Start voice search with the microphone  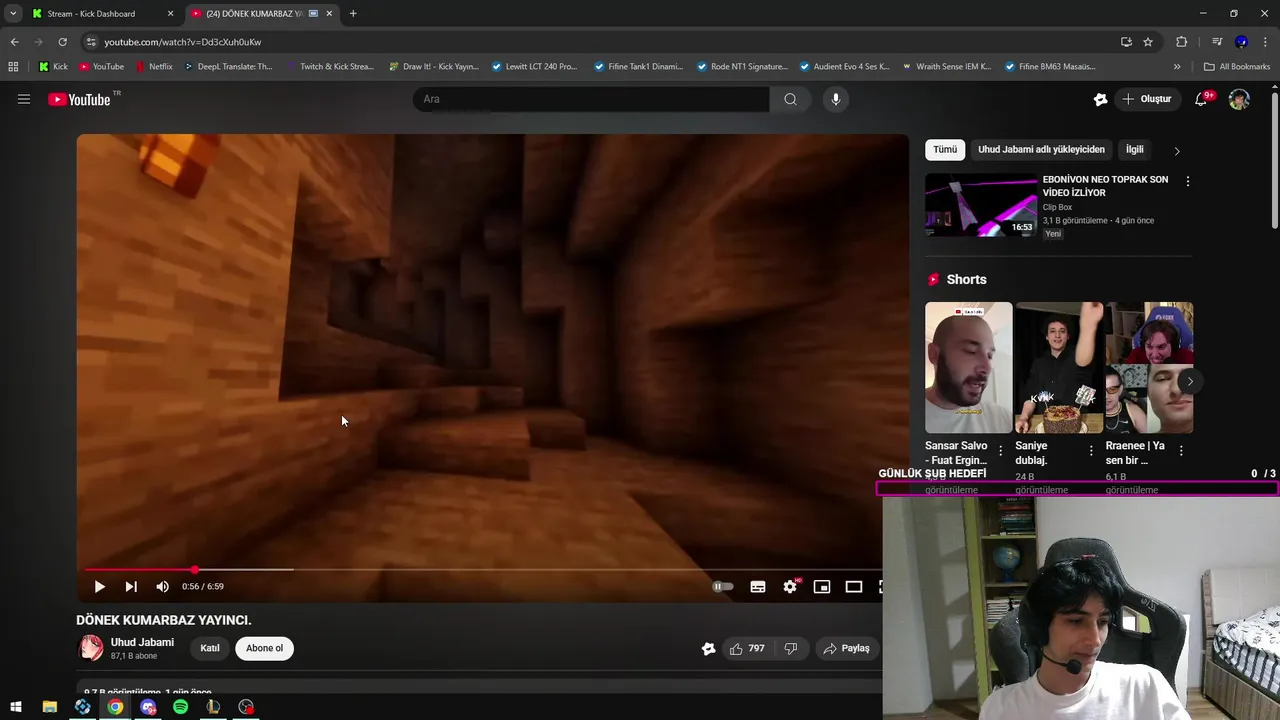tap(835, 99)
